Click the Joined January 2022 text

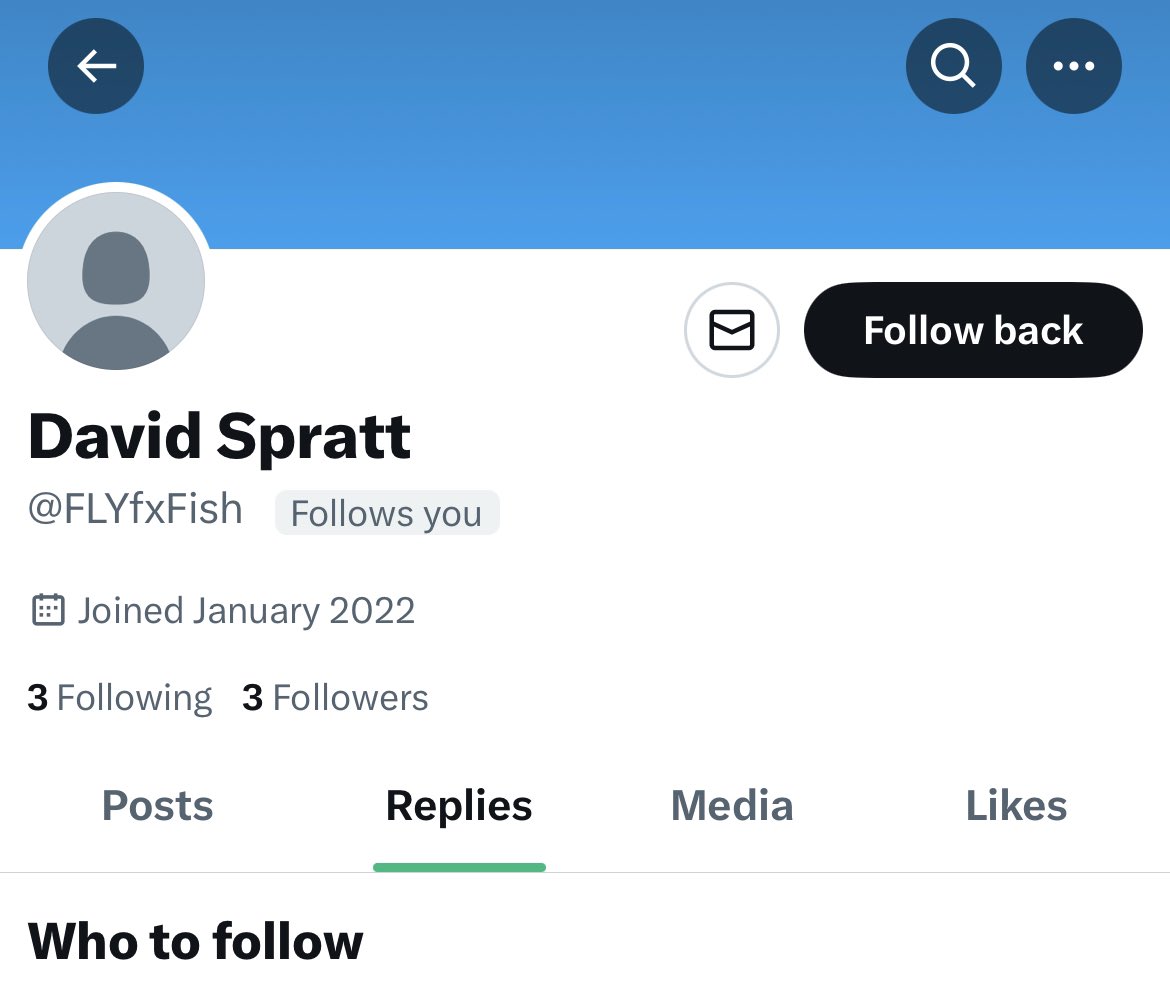point(246,610)
